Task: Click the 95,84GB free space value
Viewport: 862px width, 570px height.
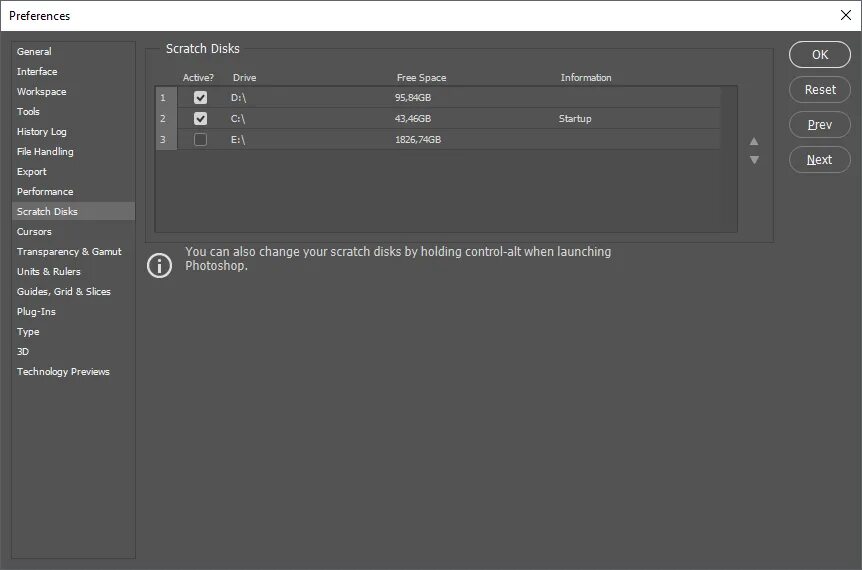Action: 413,98
